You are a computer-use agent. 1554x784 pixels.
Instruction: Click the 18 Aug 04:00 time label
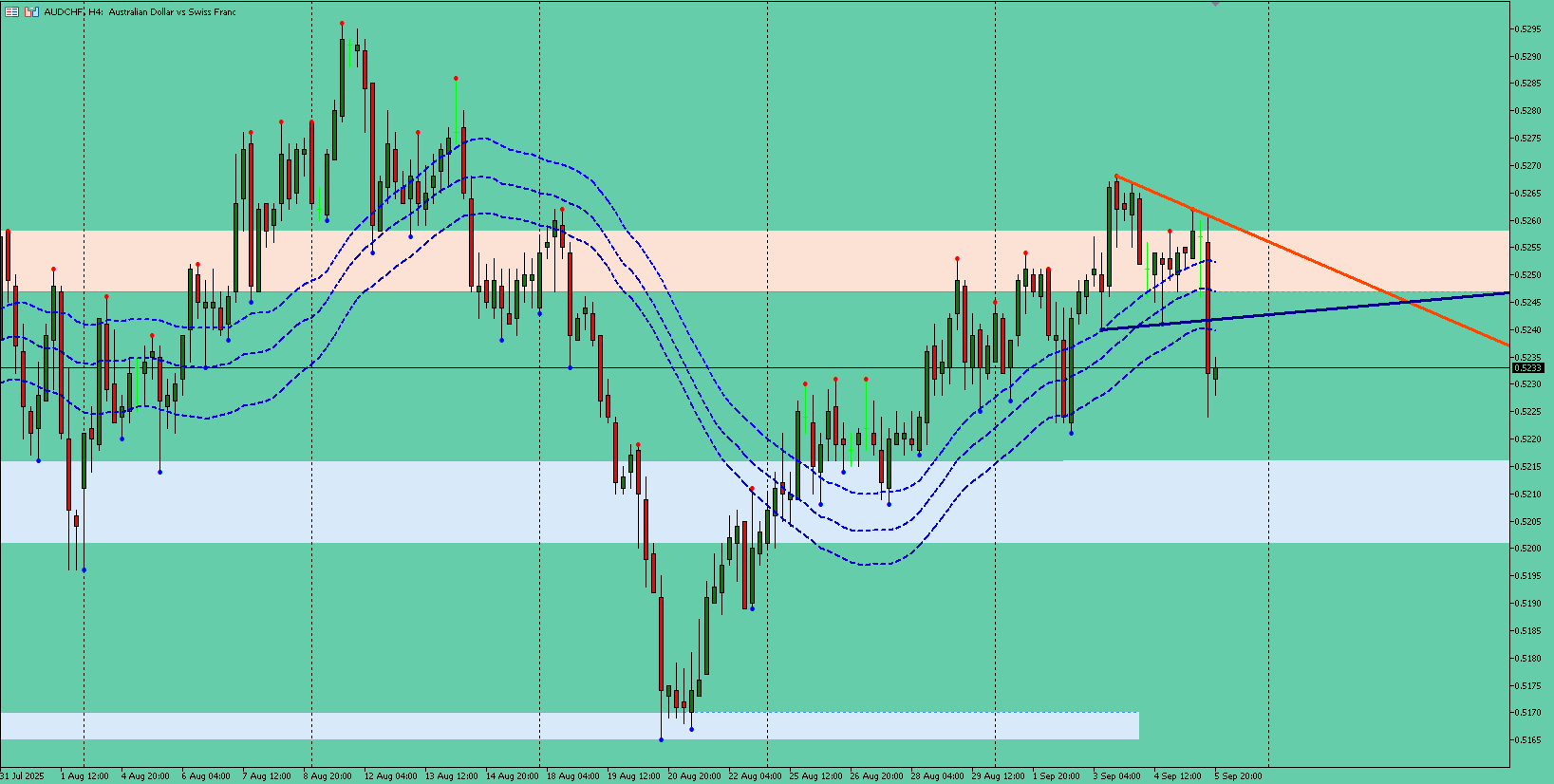click(x=572, y=776)
